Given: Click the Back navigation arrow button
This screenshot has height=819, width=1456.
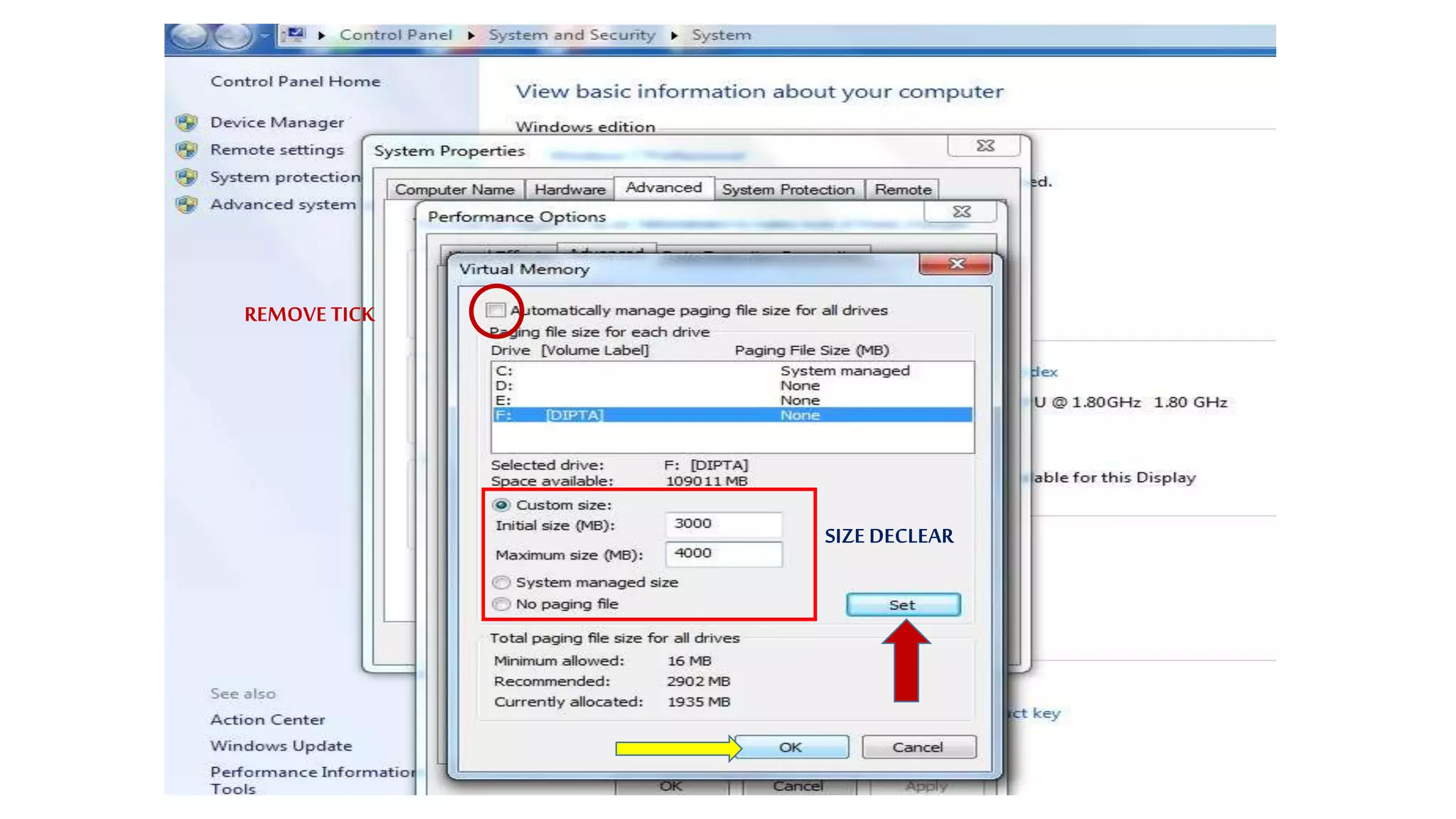Looking at the screenshot, I should tap(189, 36).
